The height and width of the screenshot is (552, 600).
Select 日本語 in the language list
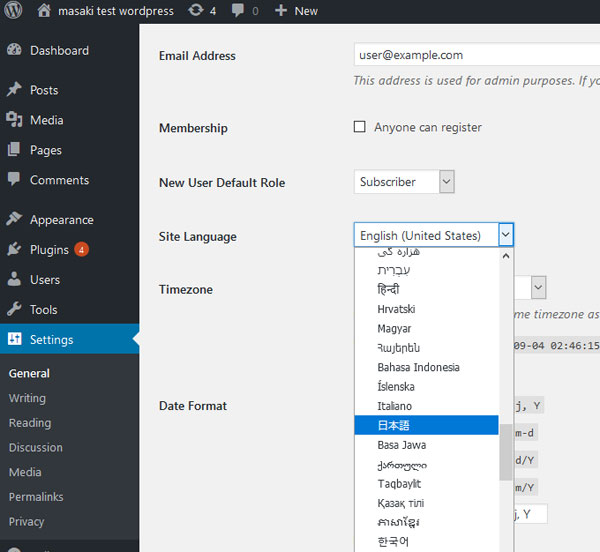(426, 425)
